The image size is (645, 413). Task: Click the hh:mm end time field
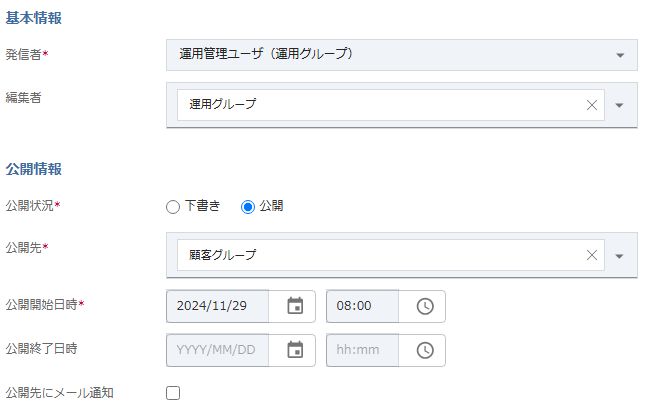362,350
